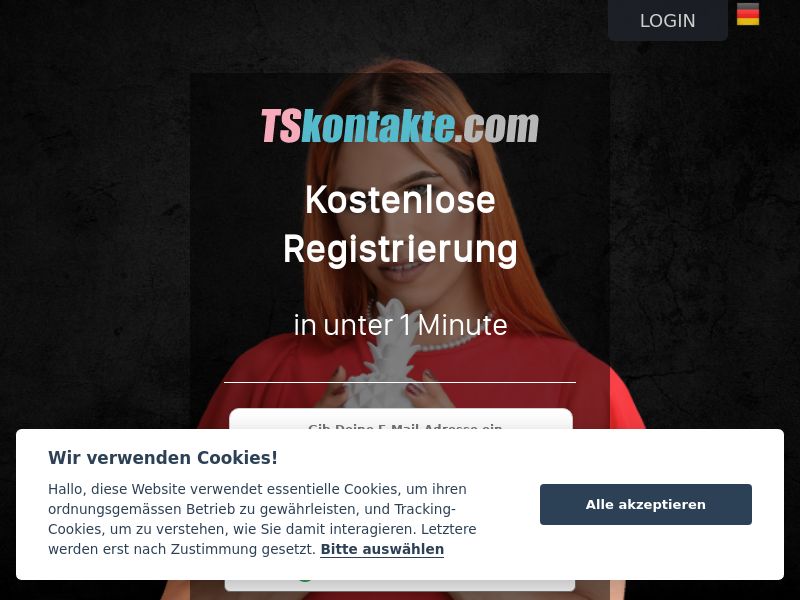Focus the E-Mail-Adresse input field
800x600 pixels.
[401, 419]
